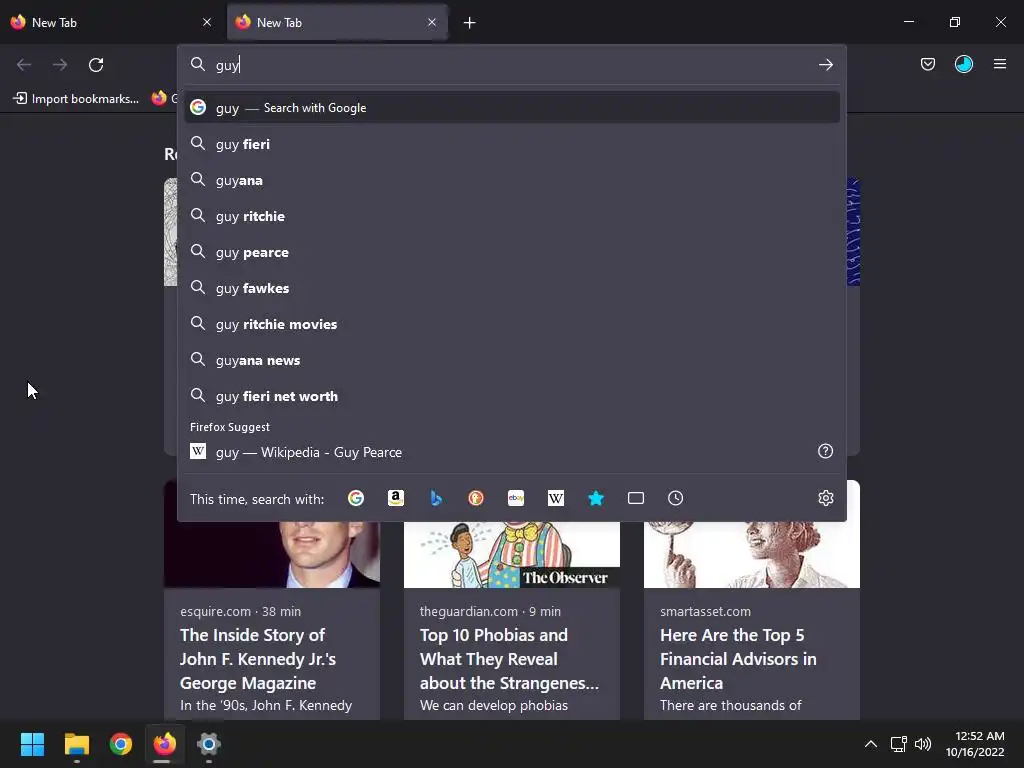The image size is (1024, 768).
Task: Click the Go arrow in the address bar
Action: pyautogui.click(x=825, y=65)
